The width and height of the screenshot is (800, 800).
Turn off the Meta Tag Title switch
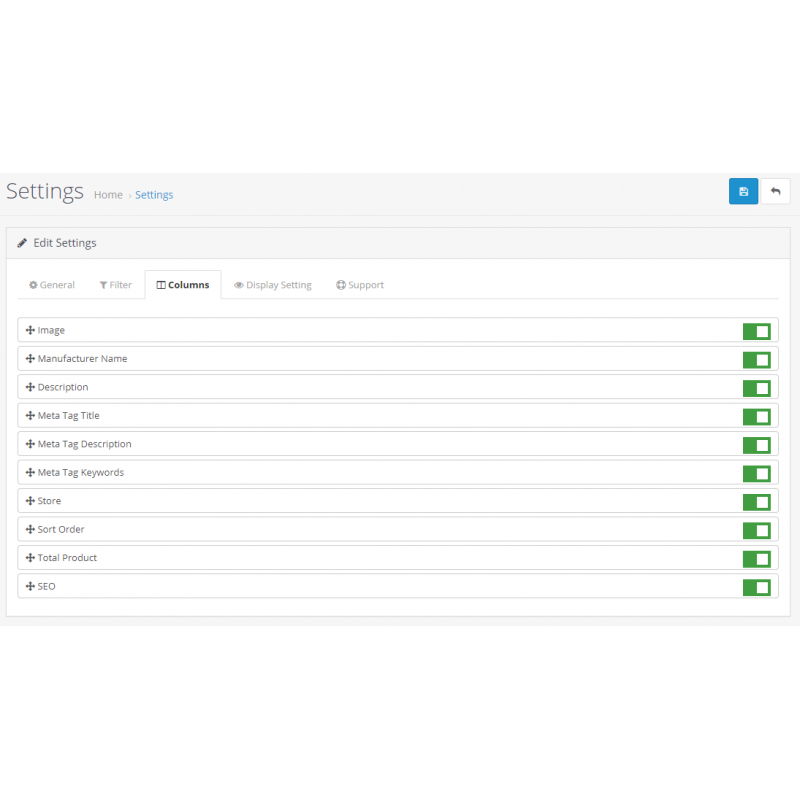point(756,417)
